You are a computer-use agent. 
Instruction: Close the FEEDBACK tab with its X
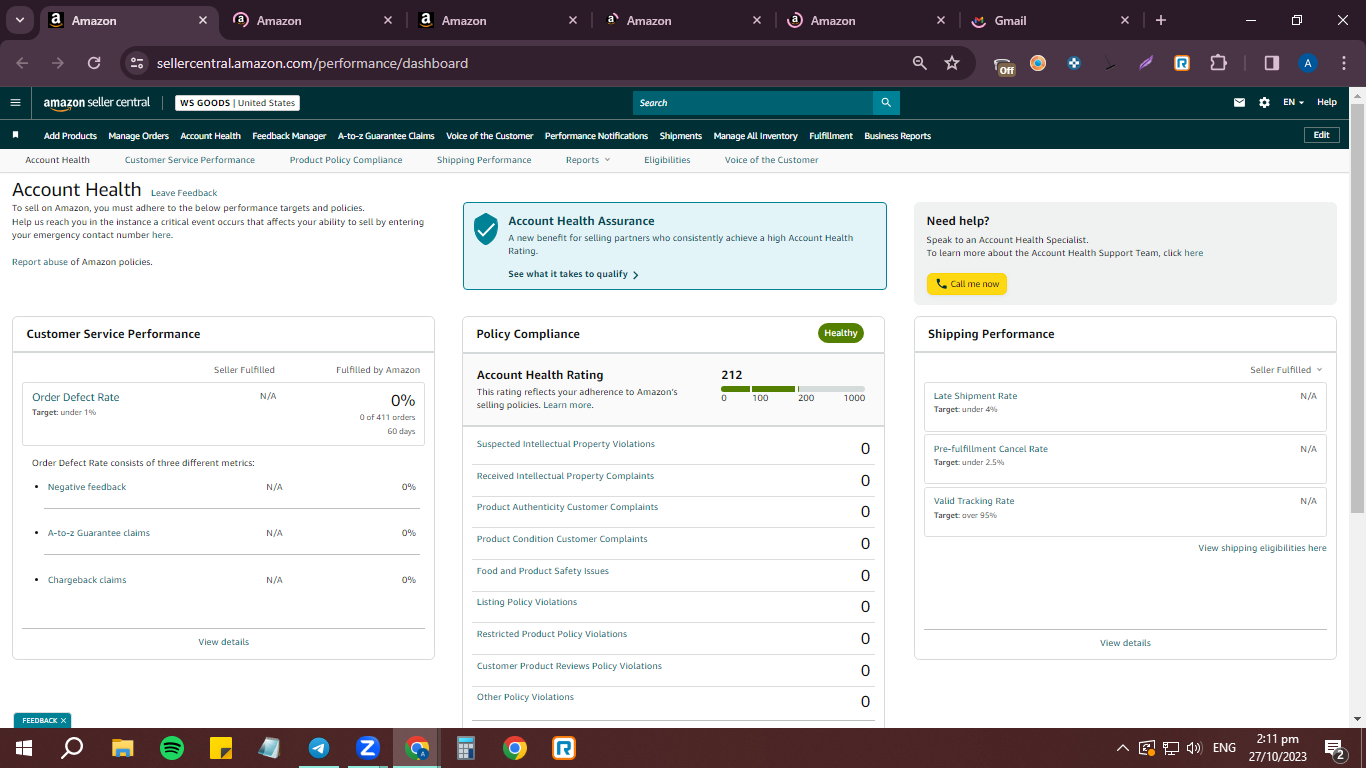[x=63, y=720]
